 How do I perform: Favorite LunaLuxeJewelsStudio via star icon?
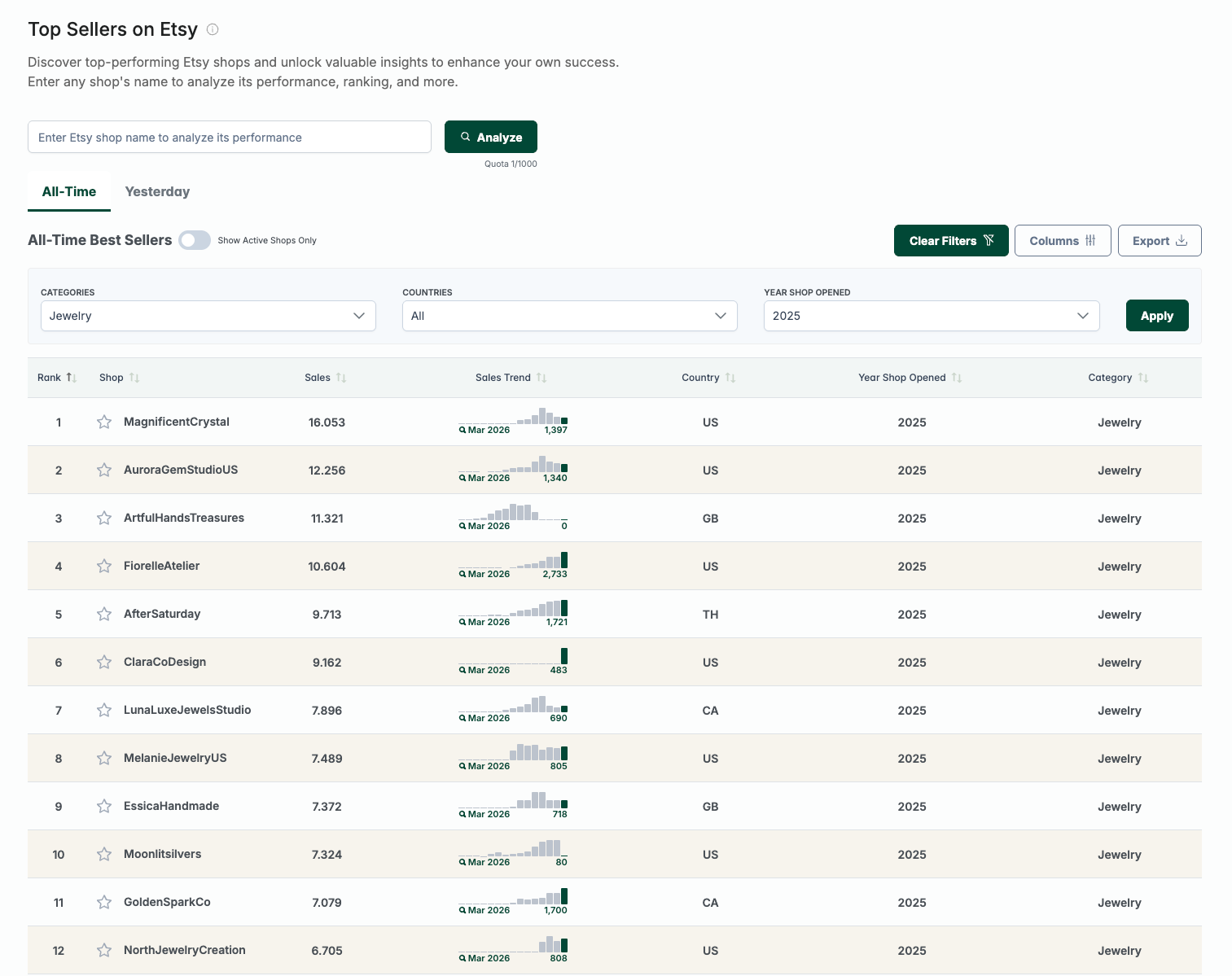pos(104,710)
